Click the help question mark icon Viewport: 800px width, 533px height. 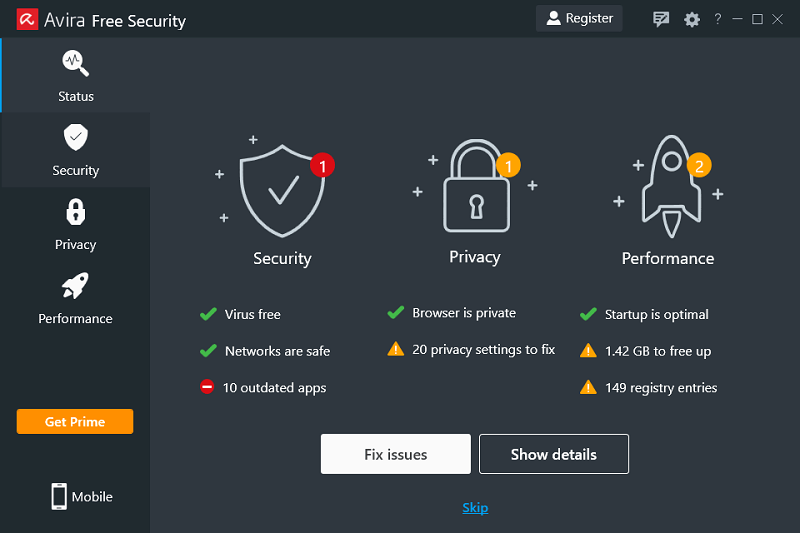(x=718, y=19)
